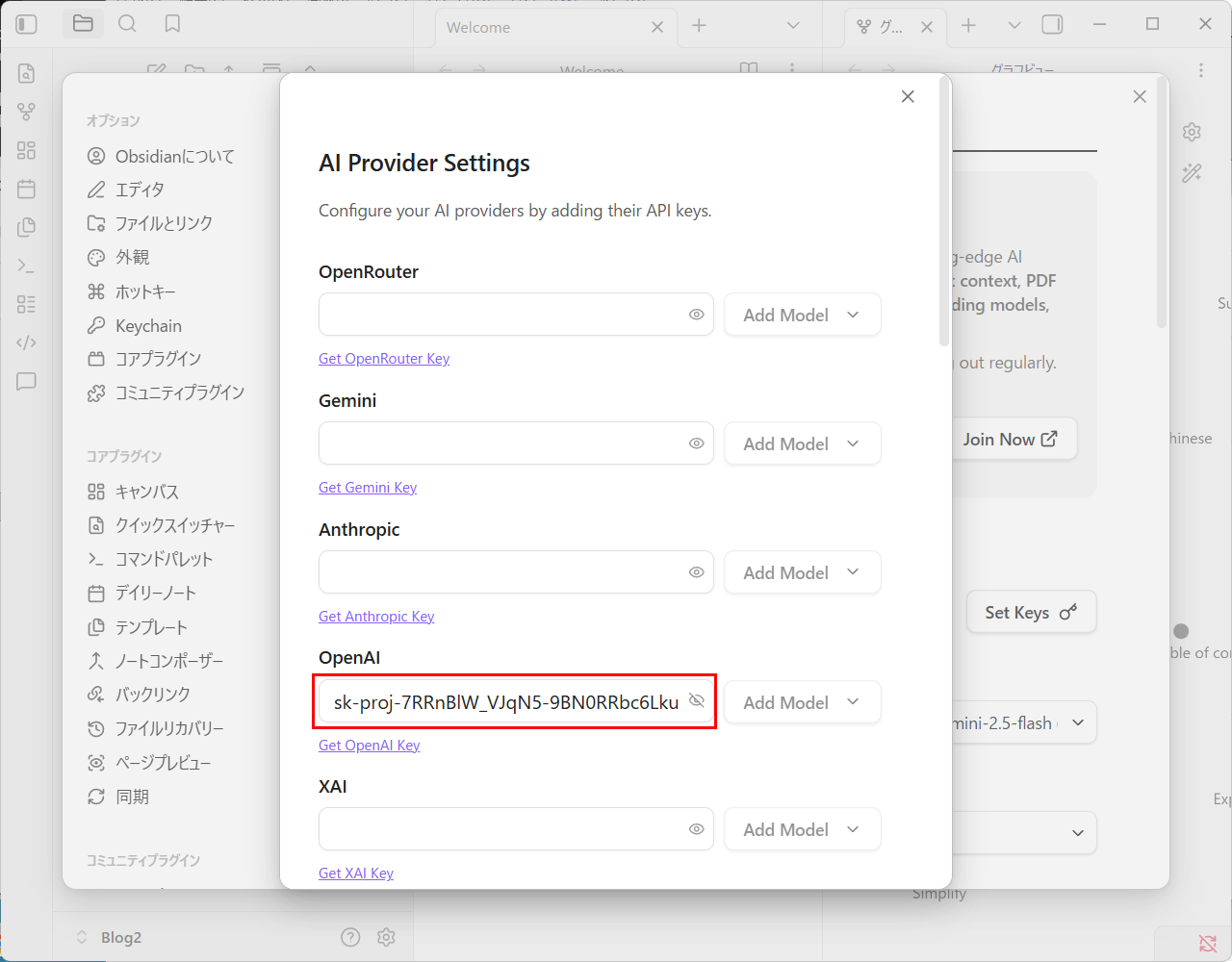The width and height of the screenshot is (1232, 962).
Task: Open the file explorer folder icon
Action: pos(83,24)
